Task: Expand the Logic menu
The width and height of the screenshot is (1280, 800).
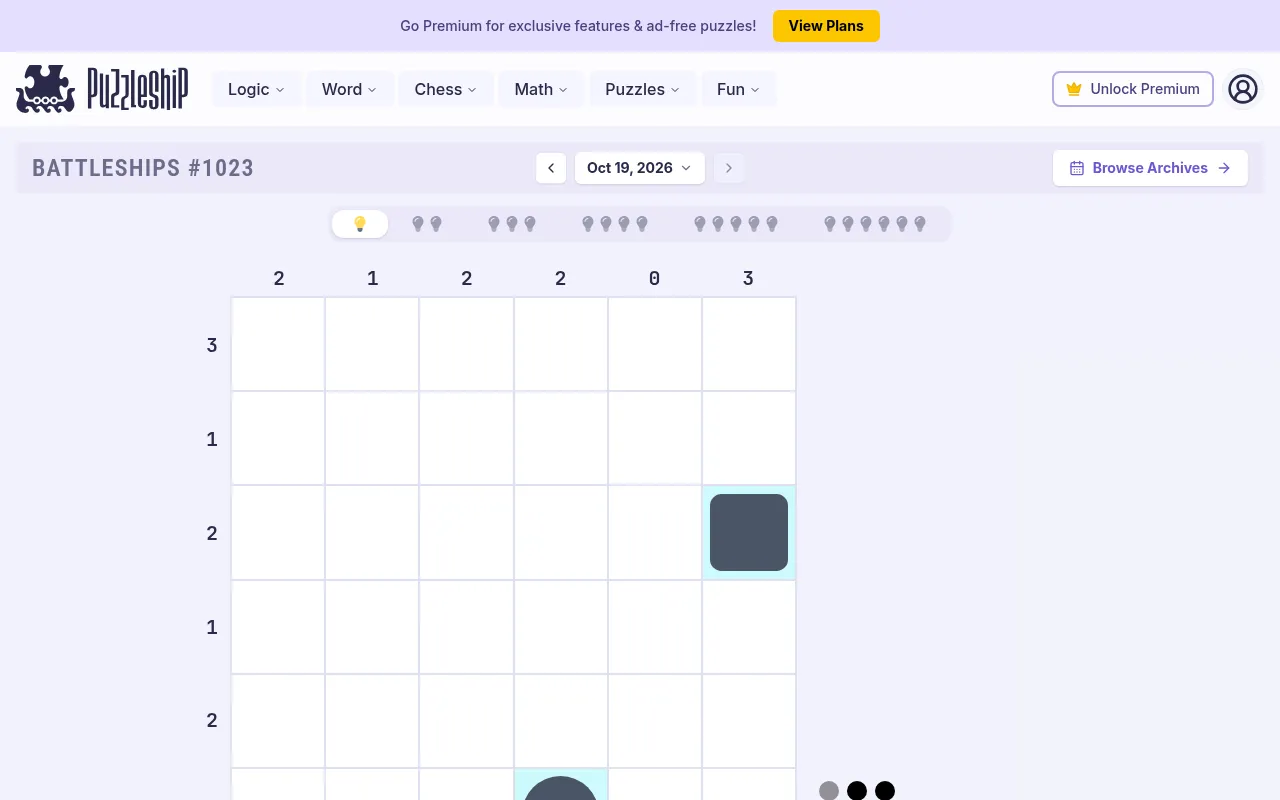Action: coord(256,89)
